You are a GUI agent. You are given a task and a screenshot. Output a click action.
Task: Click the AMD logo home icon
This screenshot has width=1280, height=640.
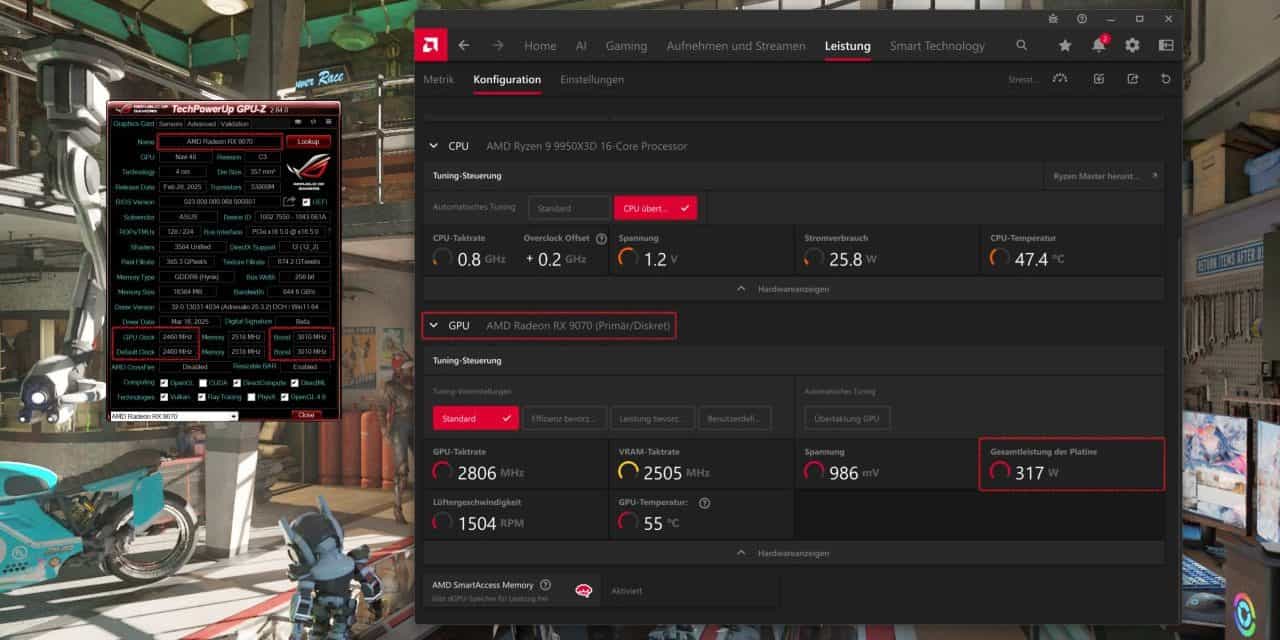pos(430,45)
